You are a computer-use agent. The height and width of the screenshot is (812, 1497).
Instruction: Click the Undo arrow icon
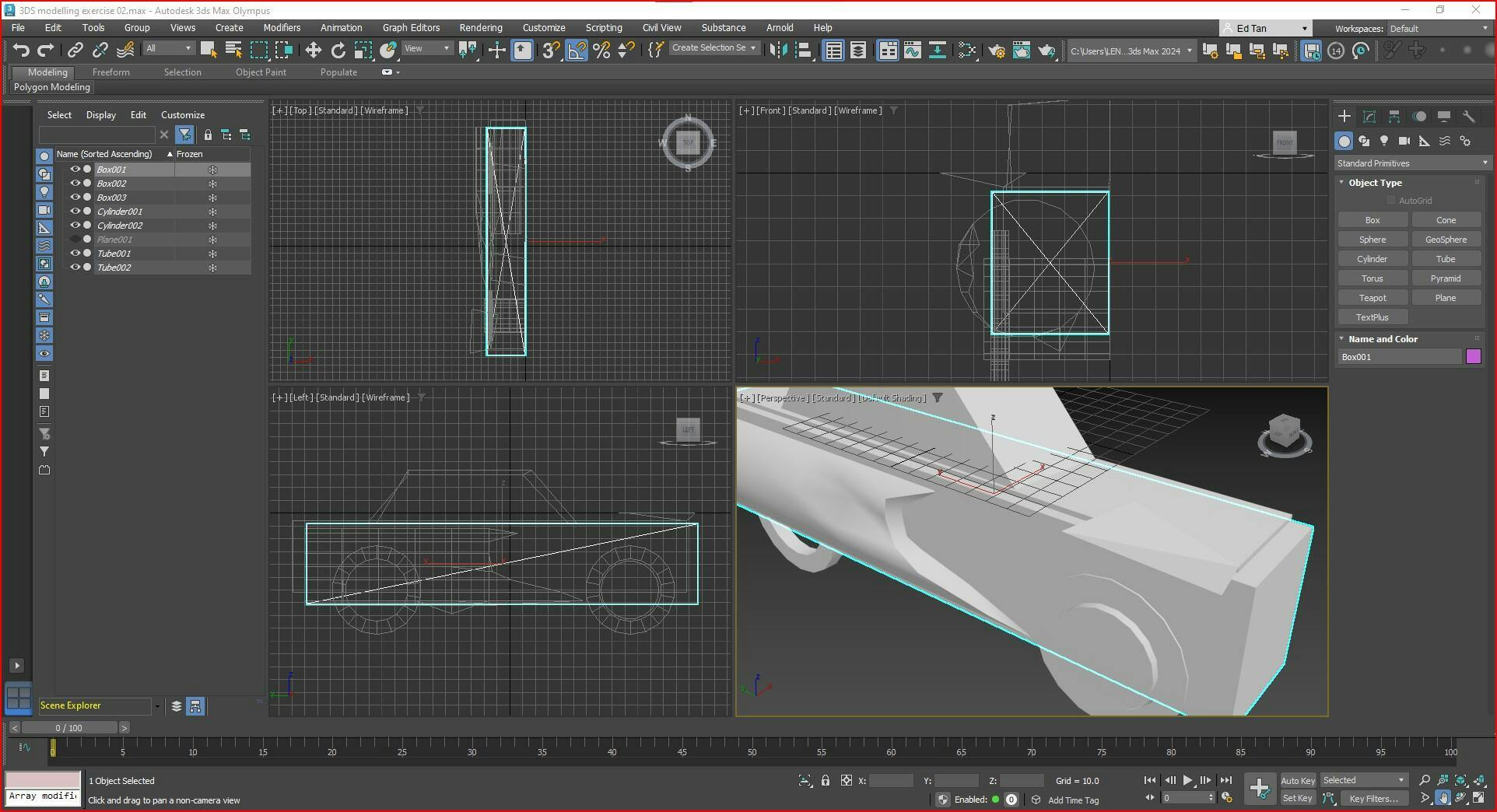pyautogui.click(x=21, y=51)
